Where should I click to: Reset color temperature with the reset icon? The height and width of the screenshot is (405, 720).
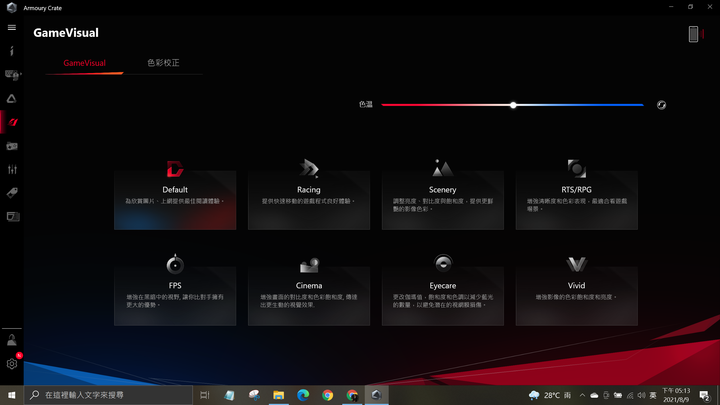661,105
